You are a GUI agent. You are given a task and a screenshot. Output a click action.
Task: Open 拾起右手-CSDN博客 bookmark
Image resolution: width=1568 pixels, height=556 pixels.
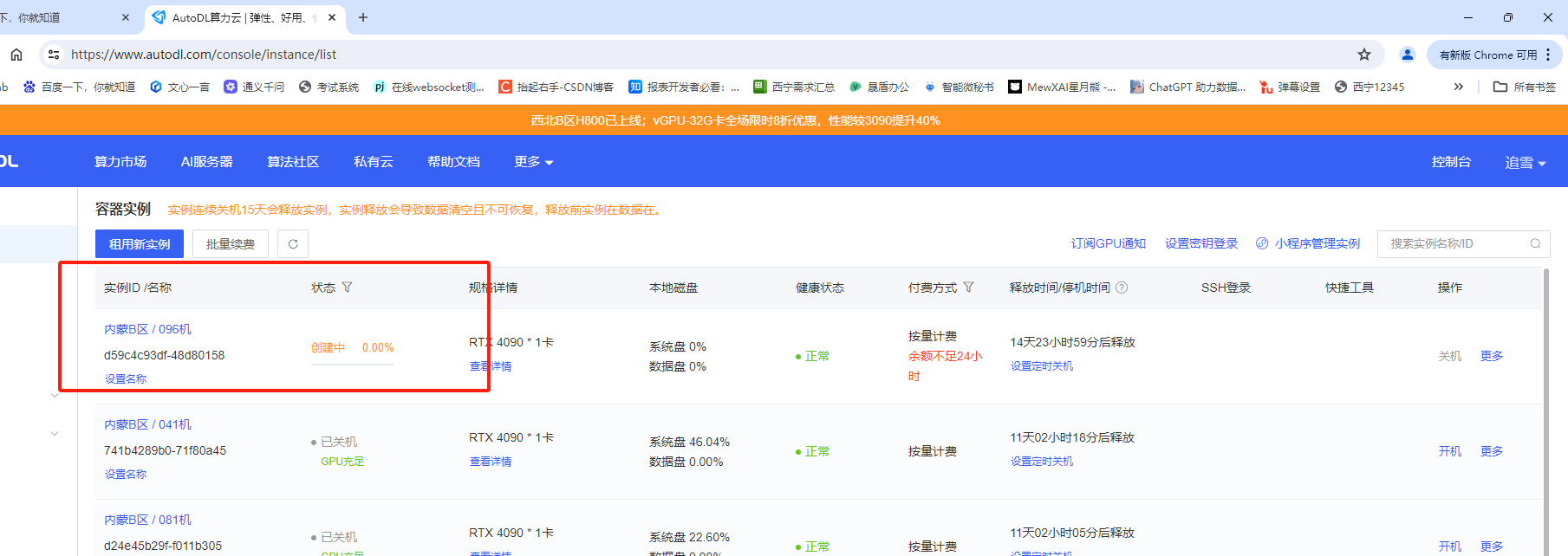click(556, 87)
